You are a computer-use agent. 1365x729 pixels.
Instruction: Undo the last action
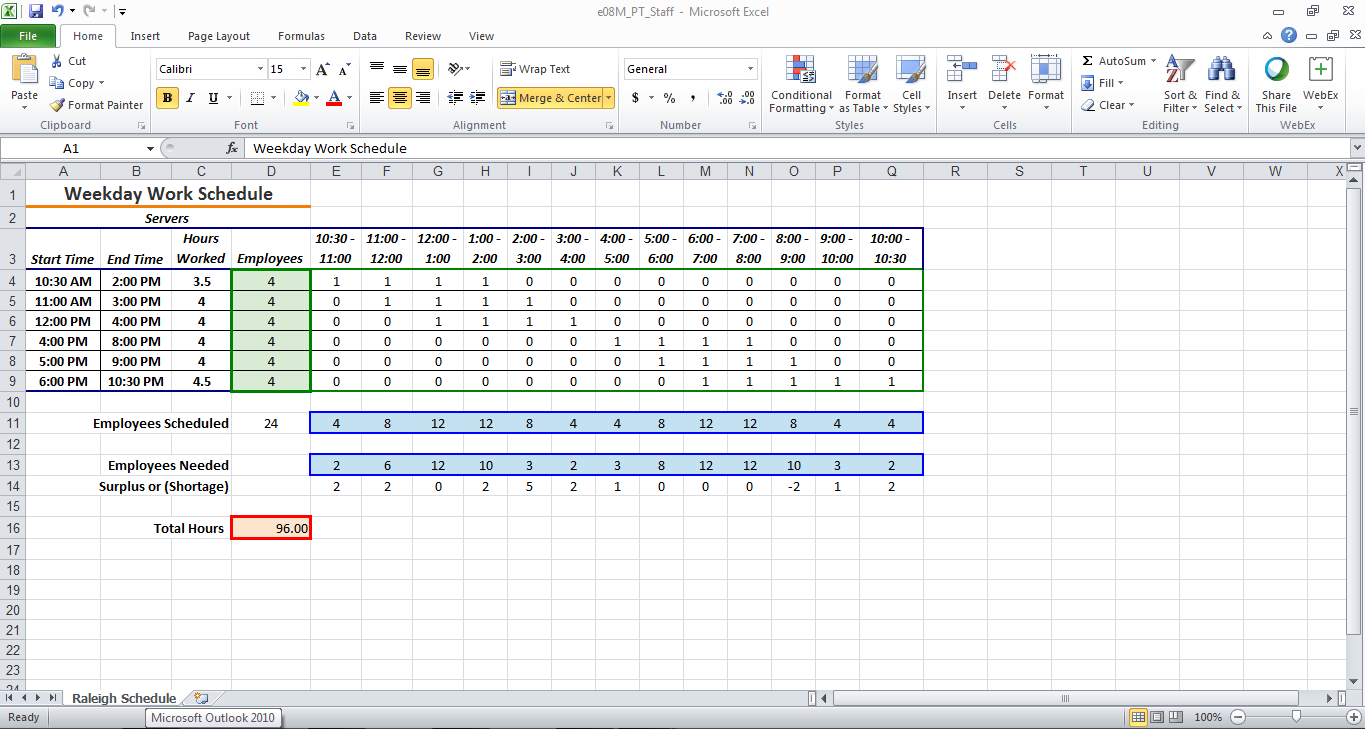(x=58, y=11)
